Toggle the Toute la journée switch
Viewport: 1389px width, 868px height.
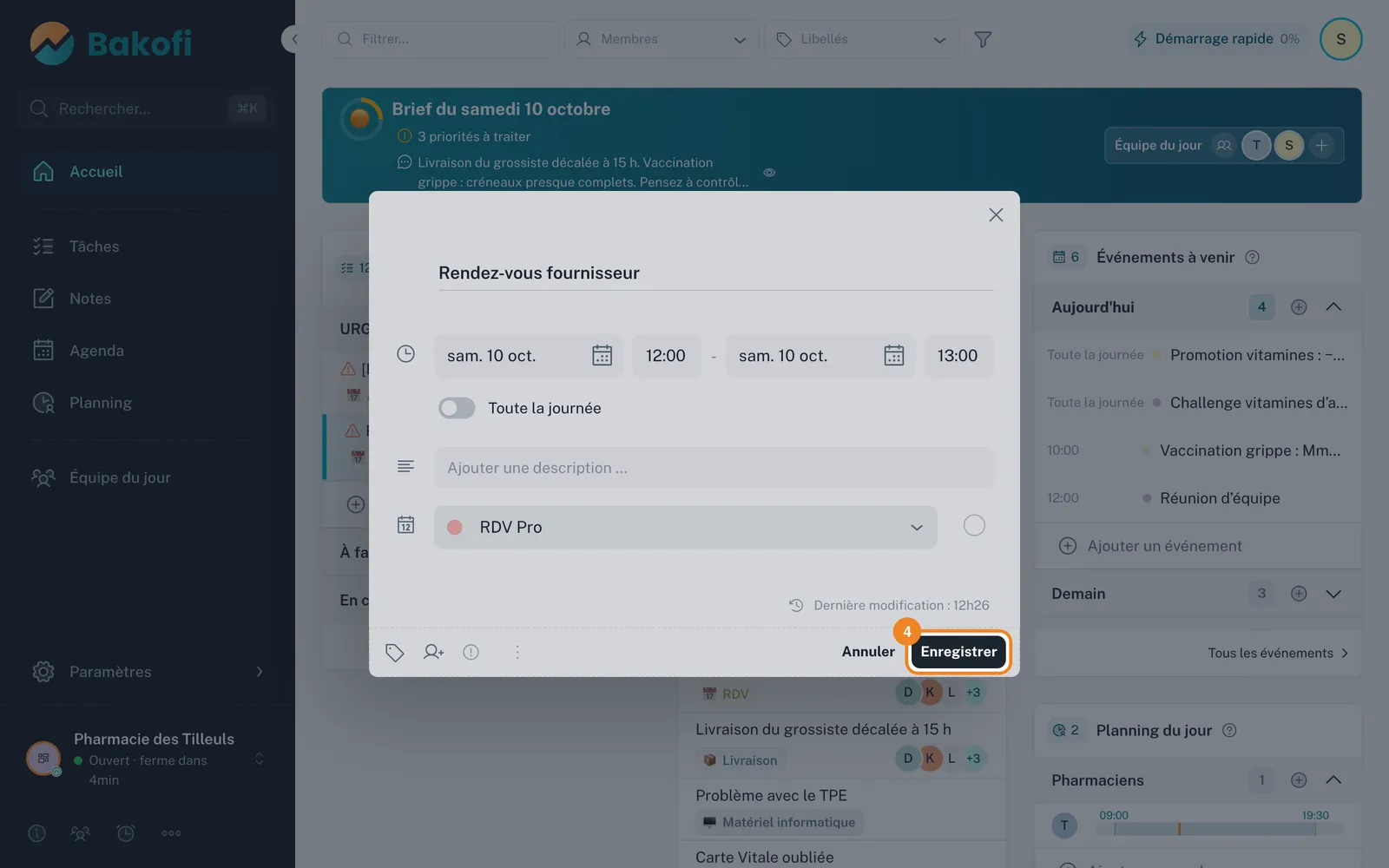click(457, 408)
